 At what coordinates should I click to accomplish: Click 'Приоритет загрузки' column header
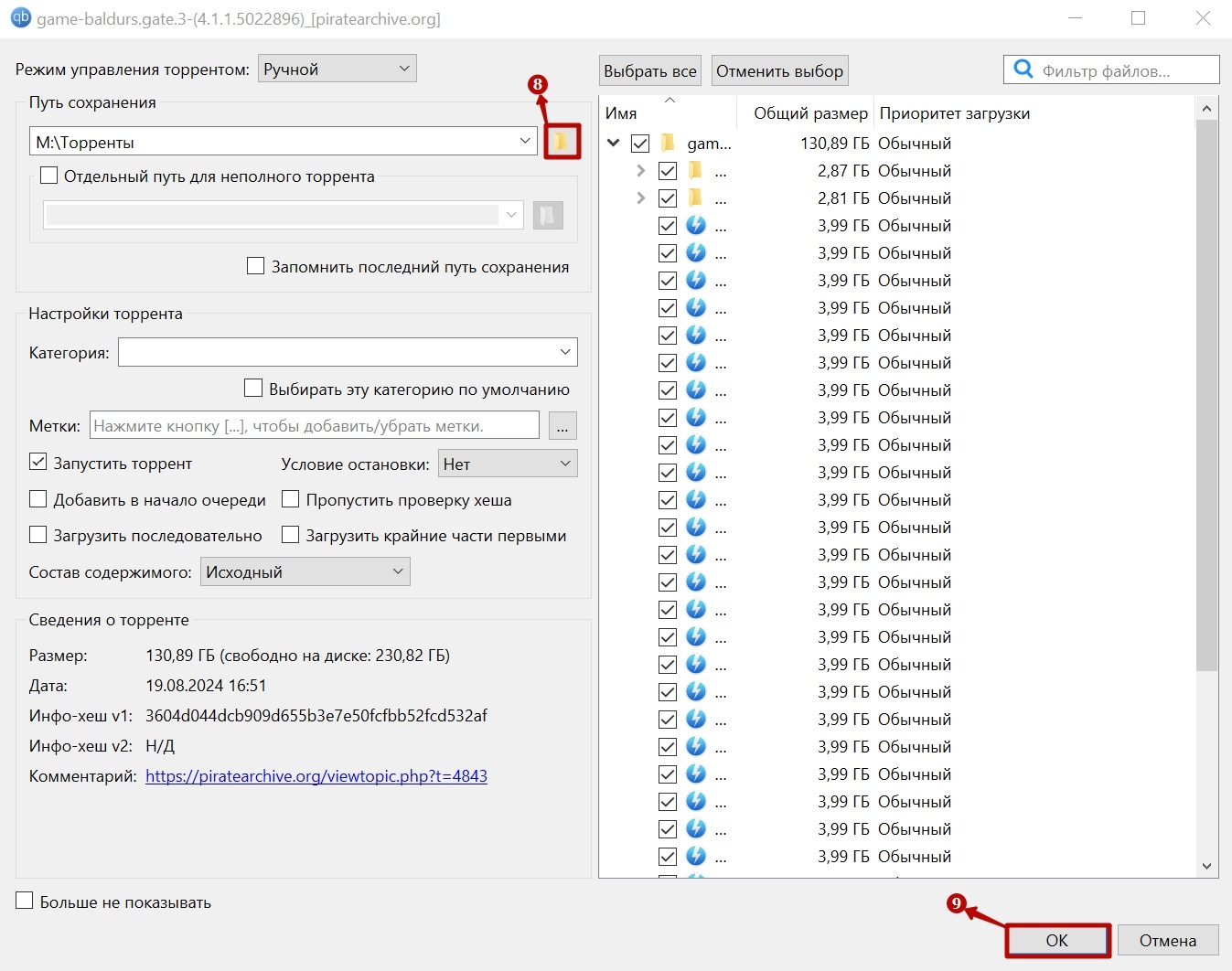pos(954,113)
